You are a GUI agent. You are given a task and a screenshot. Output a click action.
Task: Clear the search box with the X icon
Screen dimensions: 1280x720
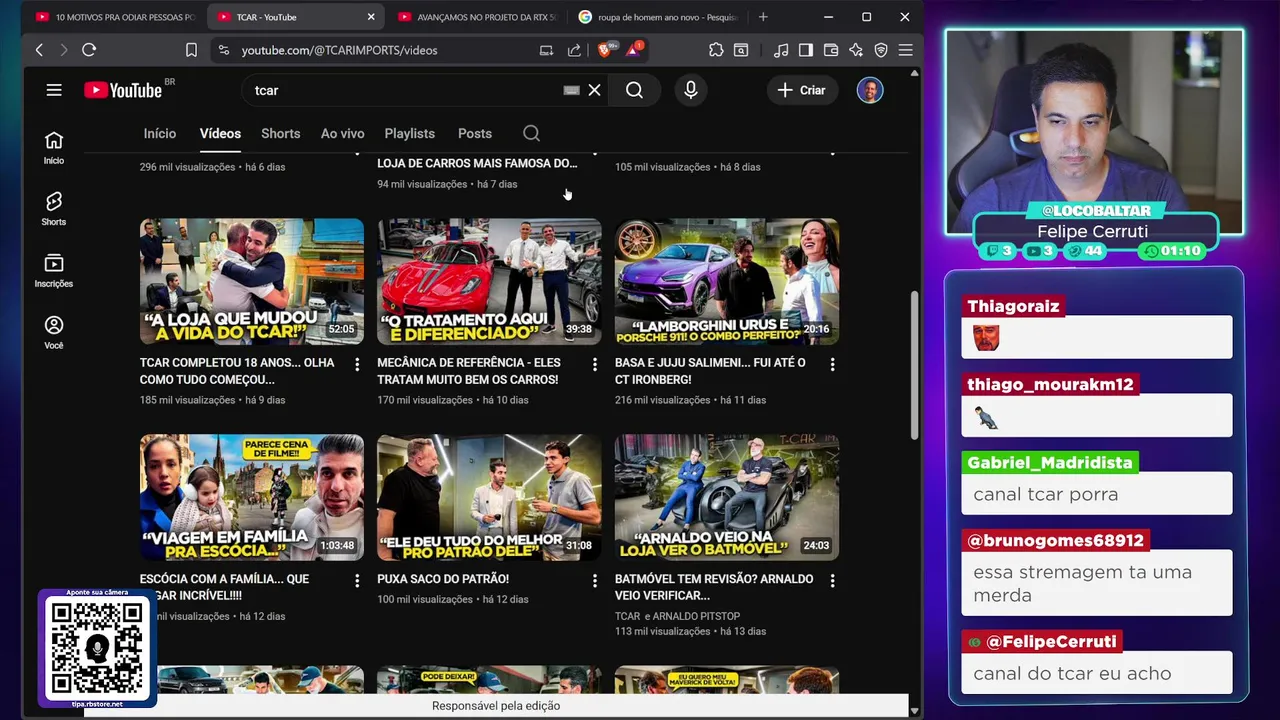[594, 90]
